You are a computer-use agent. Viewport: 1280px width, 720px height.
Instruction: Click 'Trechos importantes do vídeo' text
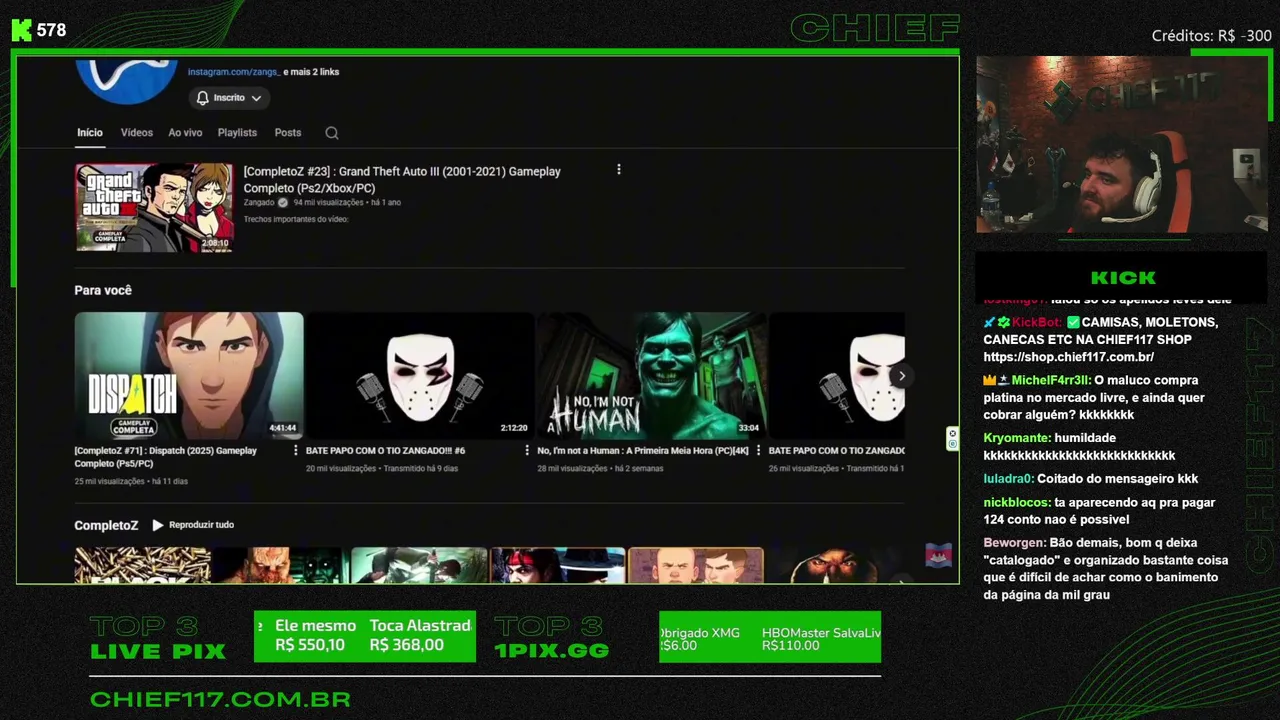point(296,219)
